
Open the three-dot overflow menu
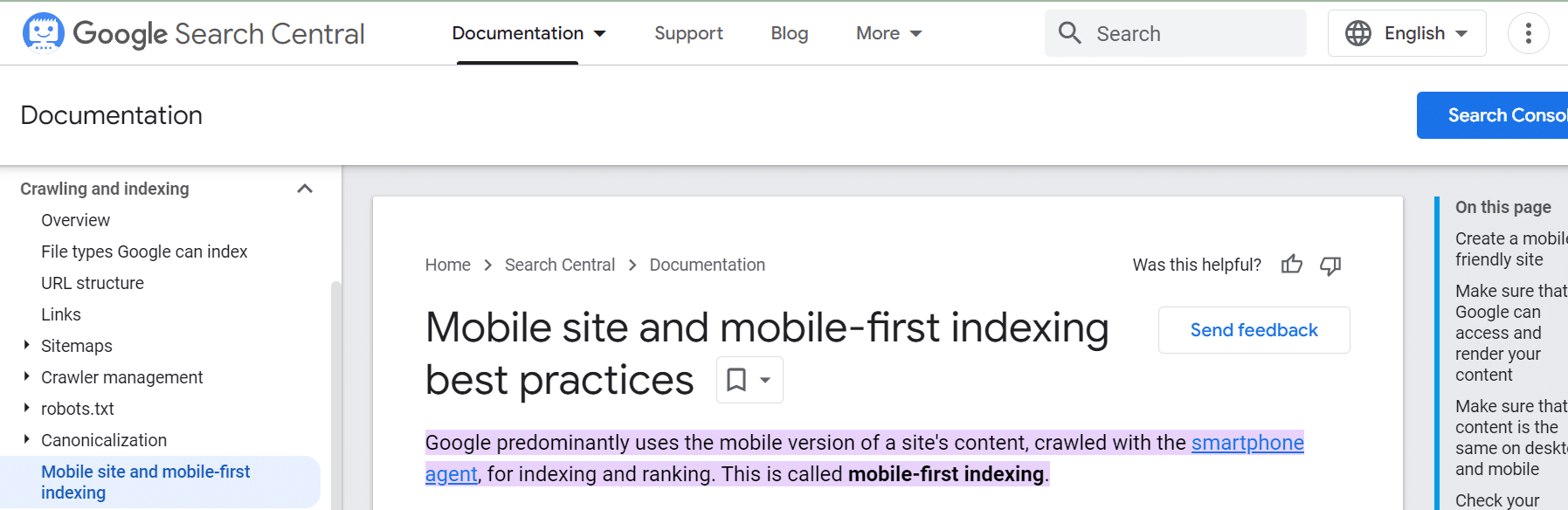tap(1528, 33)
